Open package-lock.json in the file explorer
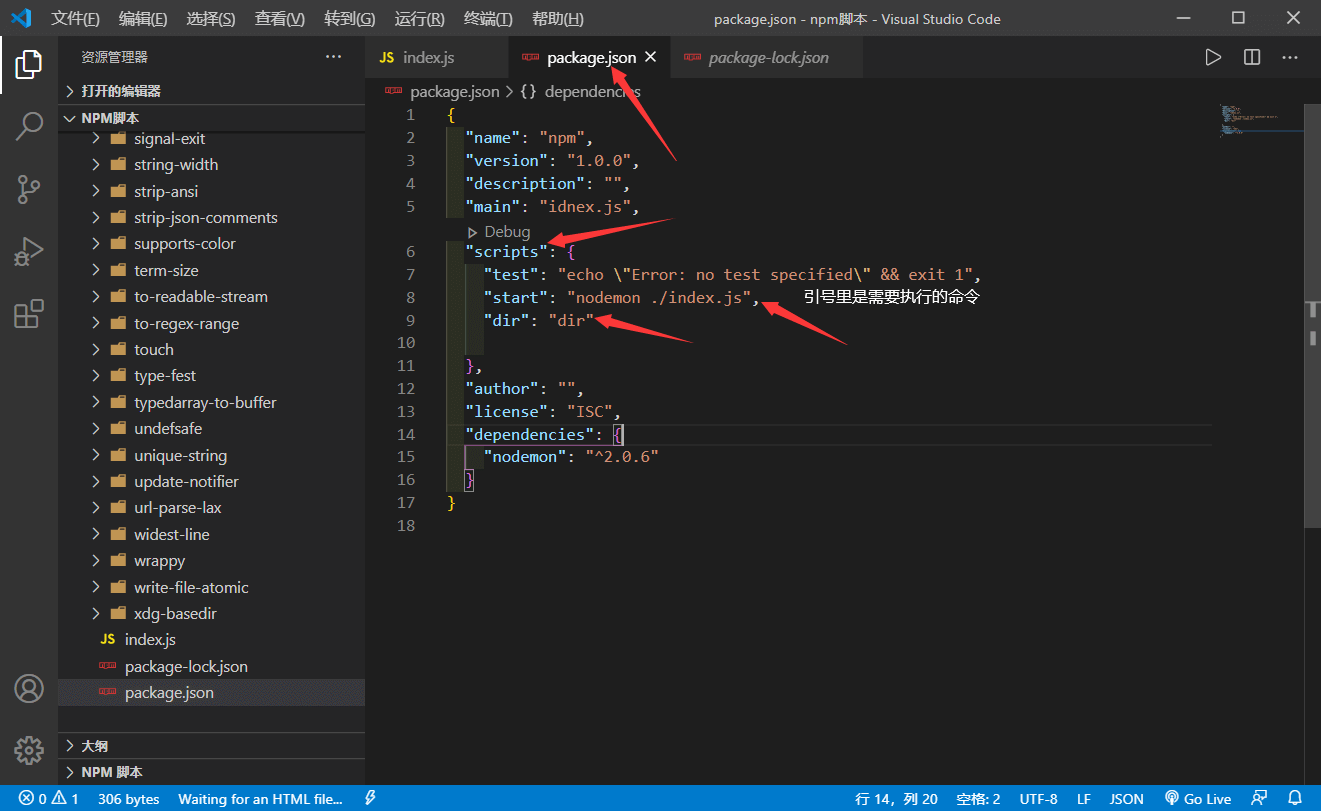 point(211,666)
